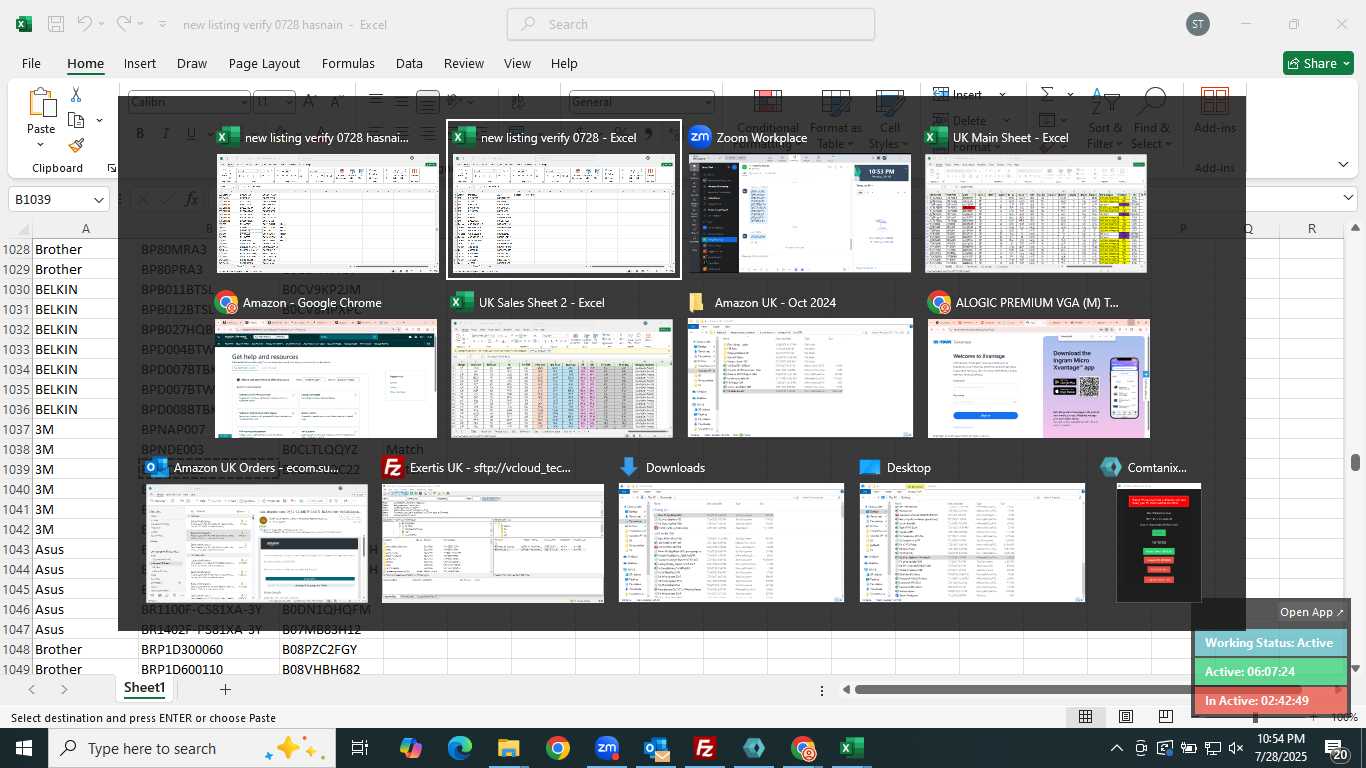
Task: Open the Page Layout ribbon tab
Action: [264, 63]
